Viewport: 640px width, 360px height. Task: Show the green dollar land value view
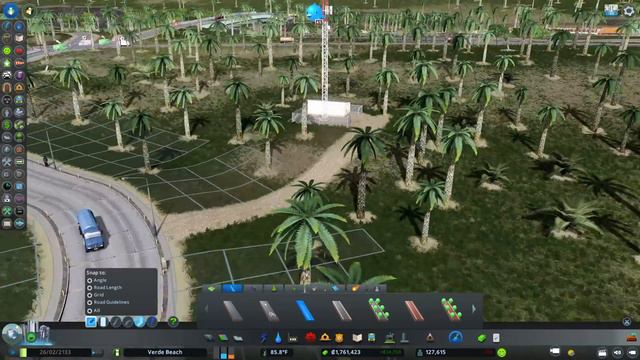tap(7, 124)
